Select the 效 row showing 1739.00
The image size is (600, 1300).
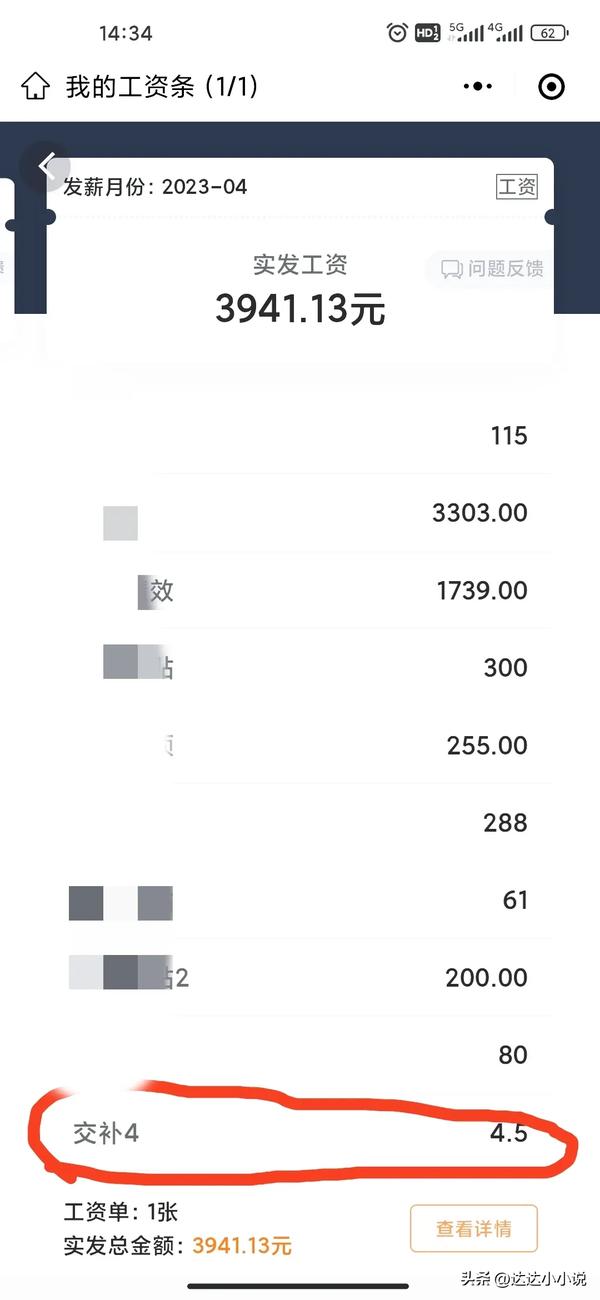(x=300, y=590)
